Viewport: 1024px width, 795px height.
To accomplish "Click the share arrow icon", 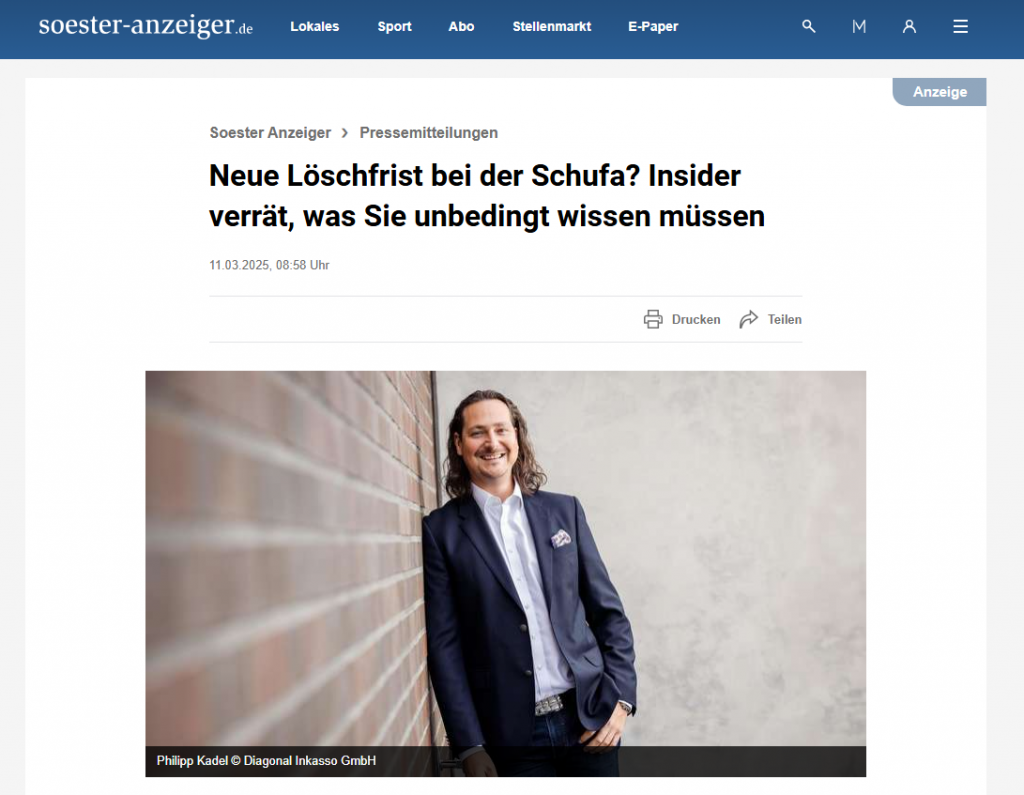I will (748, 319).
